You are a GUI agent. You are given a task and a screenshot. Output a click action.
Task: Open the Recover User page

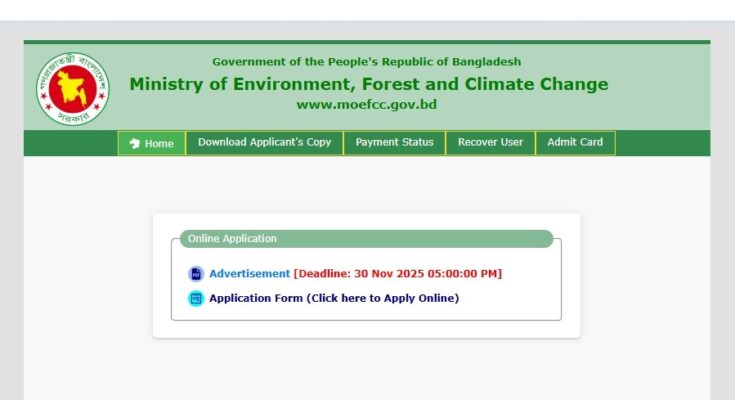[x=490, y=143]
